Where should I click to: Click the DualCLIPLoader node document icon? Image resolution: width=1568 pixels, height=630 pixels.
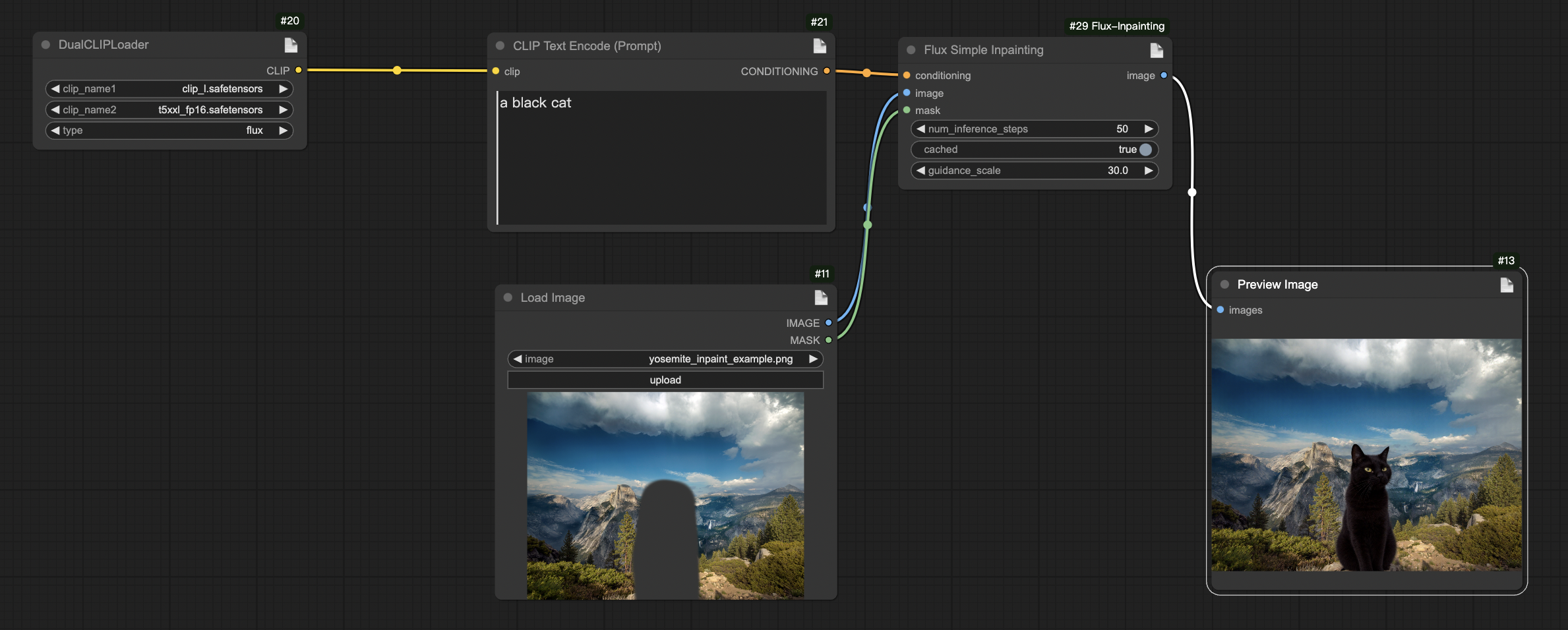291,45
